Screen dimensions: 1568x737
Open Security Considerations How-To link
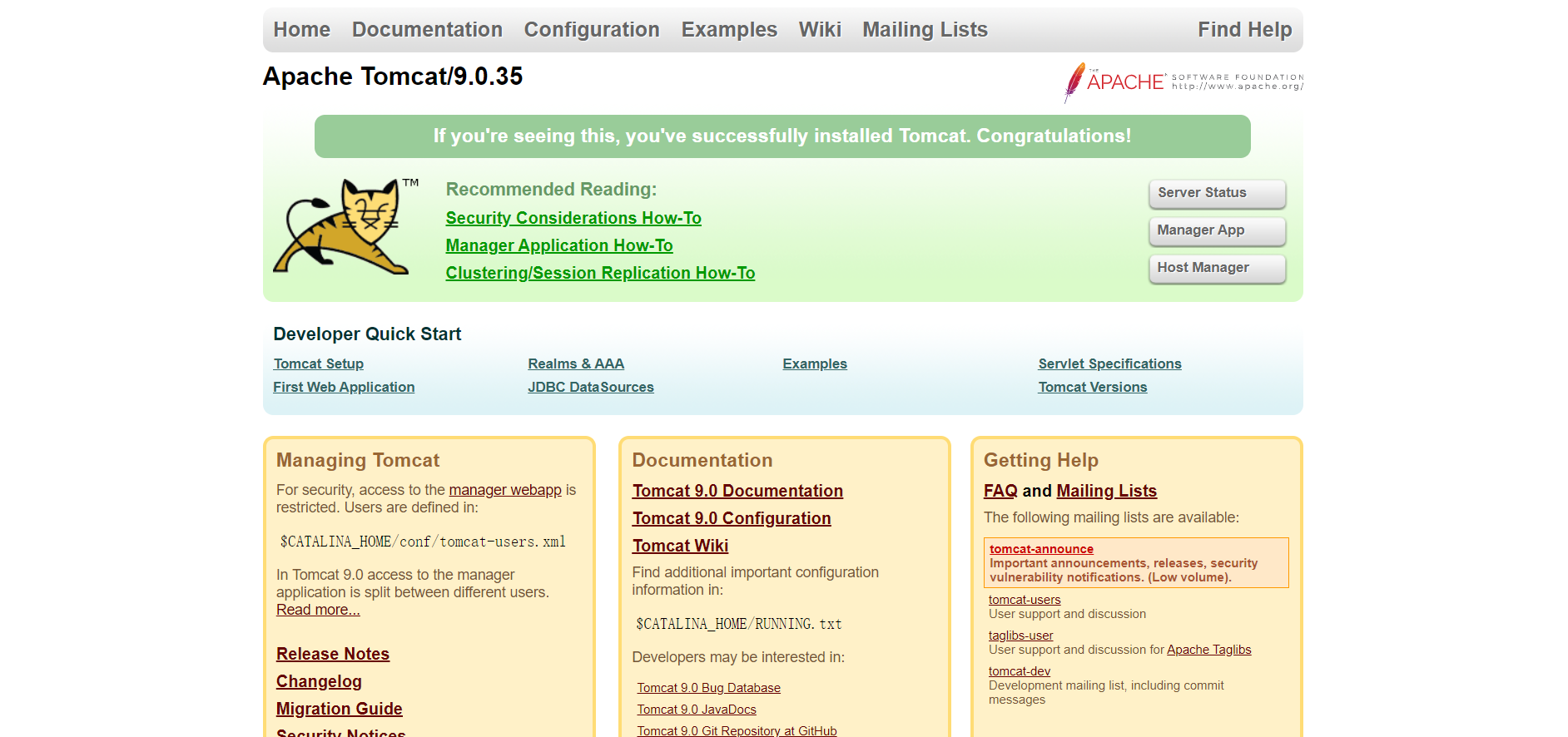tap(573, 218)
